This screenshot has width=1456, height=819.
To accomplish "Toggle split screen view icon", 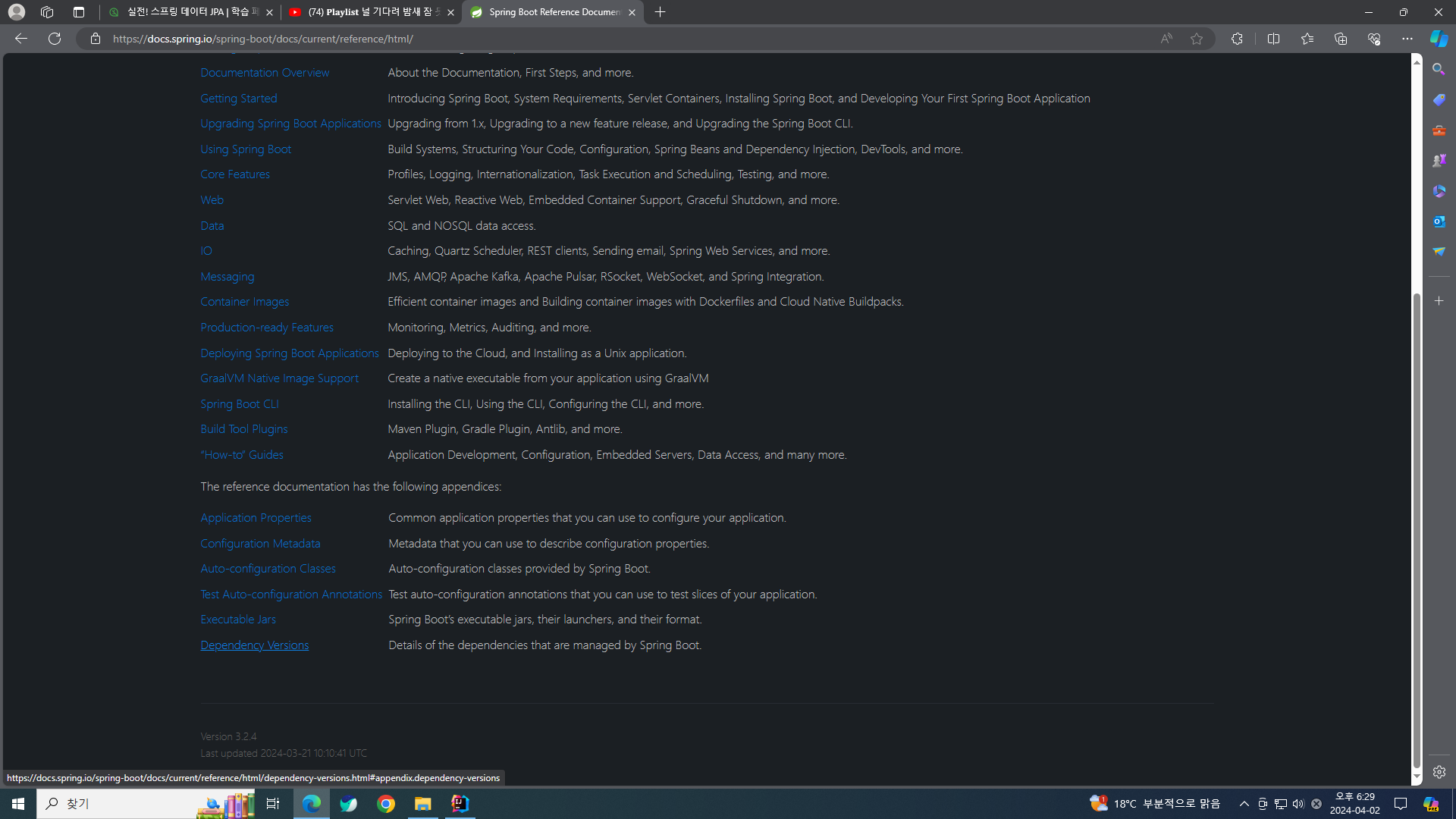I will (x=1273, y=39).
